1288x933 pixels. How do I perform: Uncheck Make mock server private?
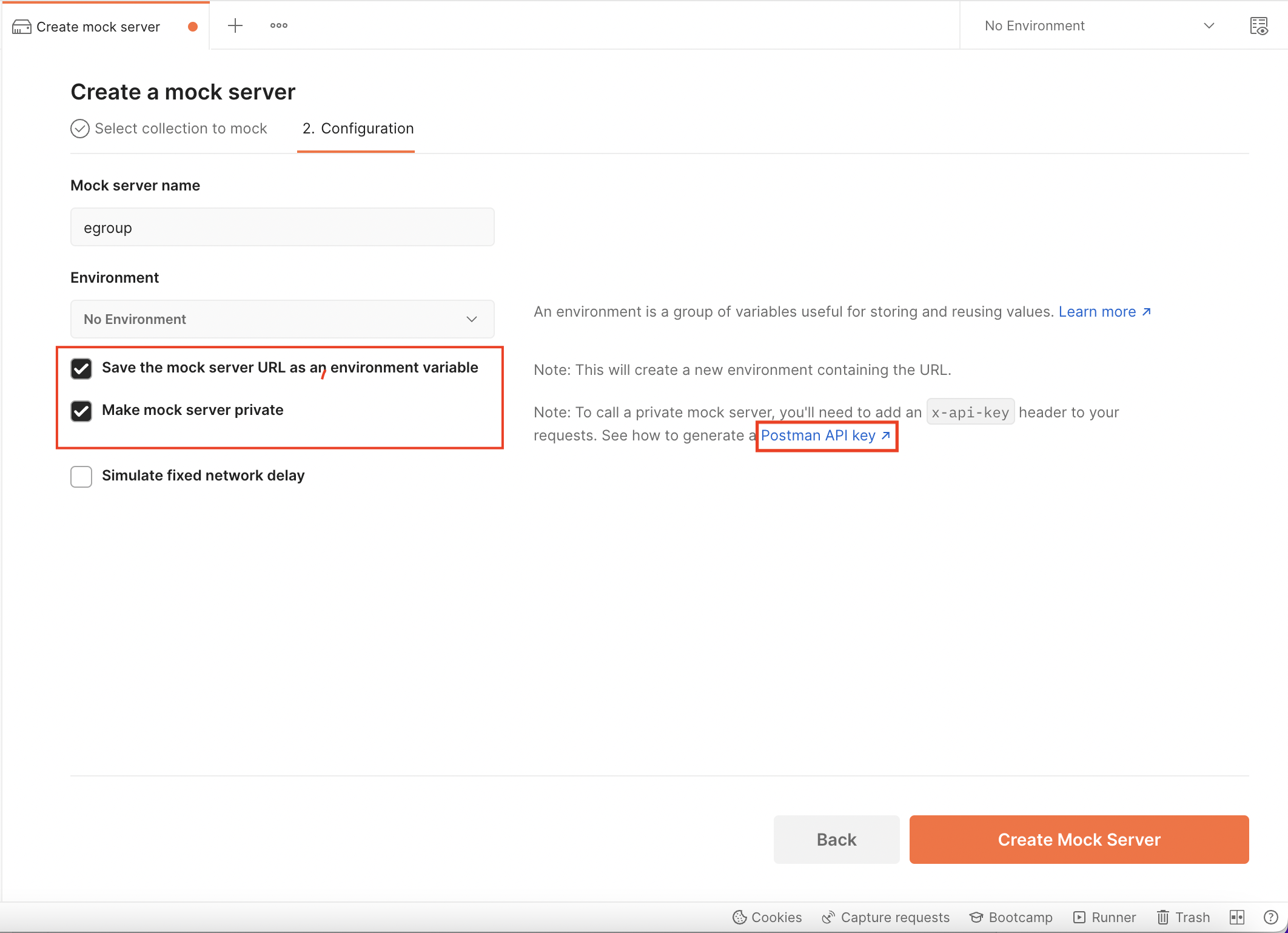pos(81,411)
